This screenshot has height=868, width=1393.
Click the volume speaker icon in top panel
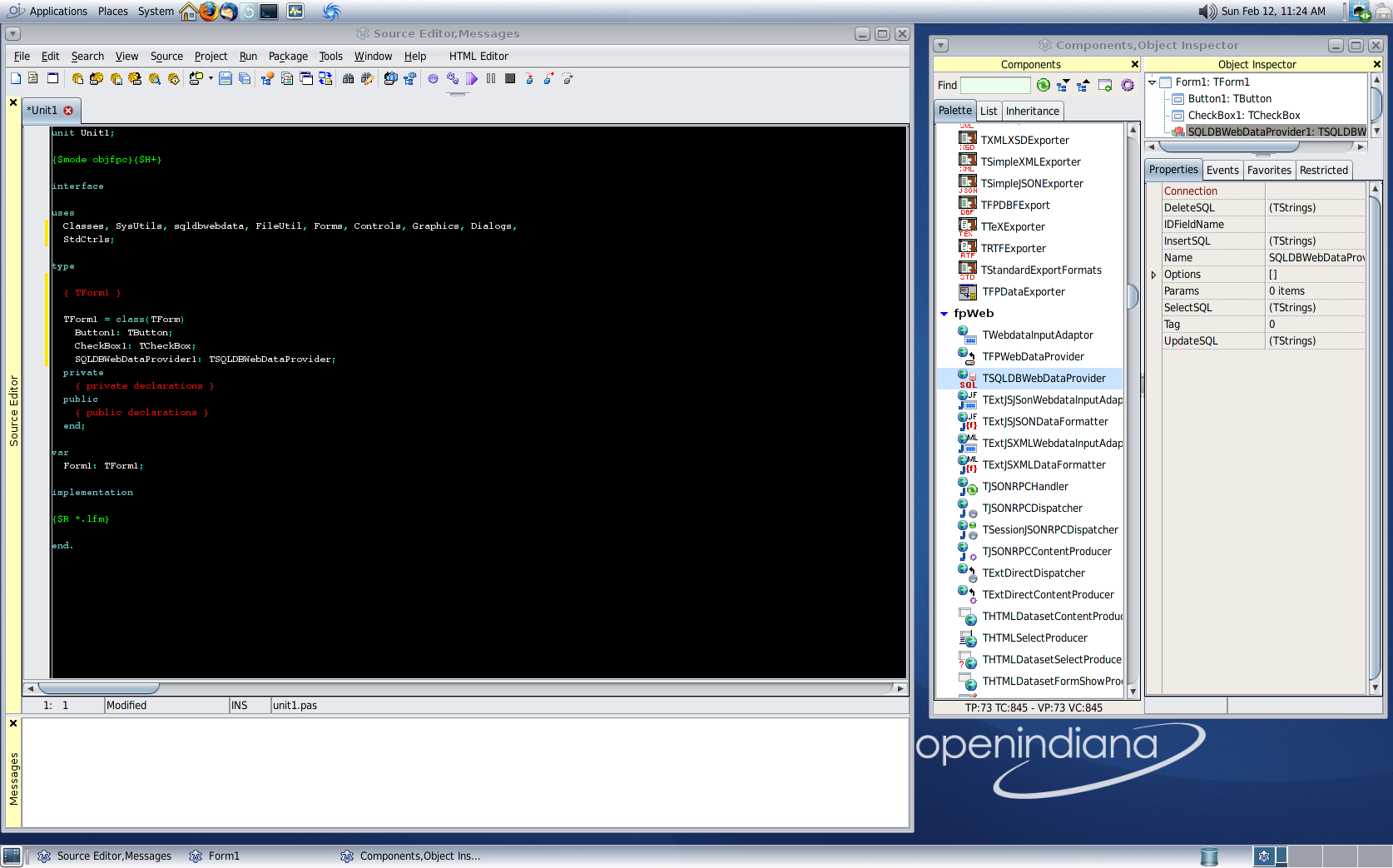point(1207,11)
